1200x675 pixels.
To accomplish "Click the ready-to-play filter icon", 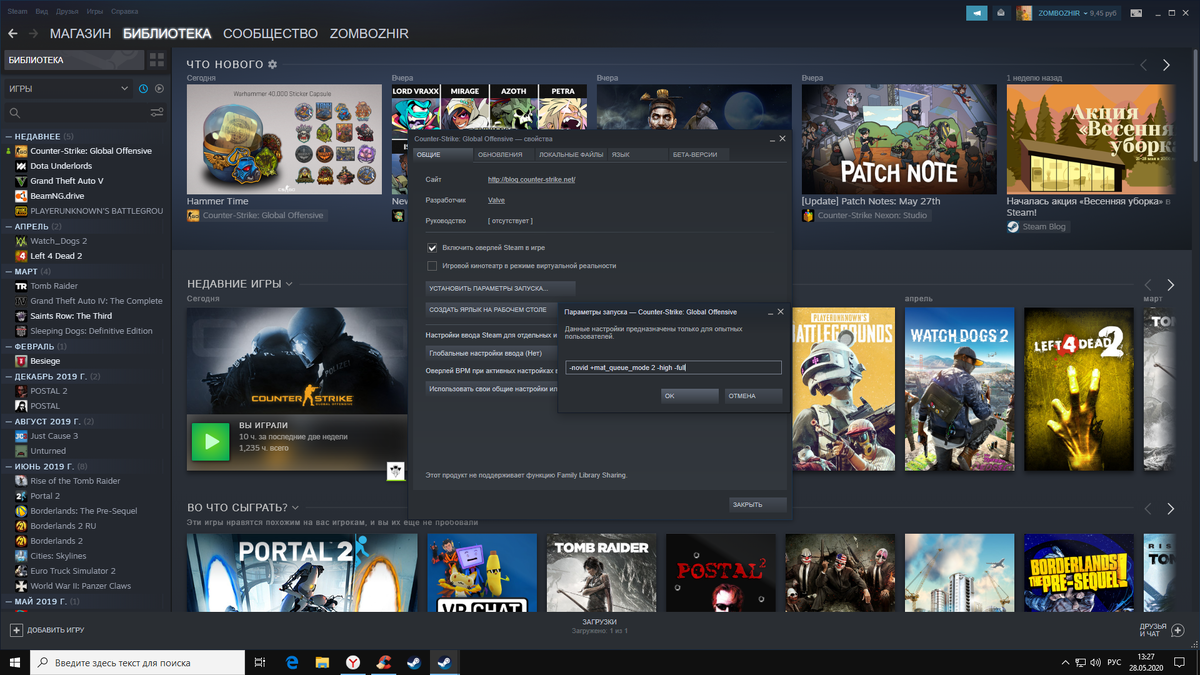I will click(159, 89).
